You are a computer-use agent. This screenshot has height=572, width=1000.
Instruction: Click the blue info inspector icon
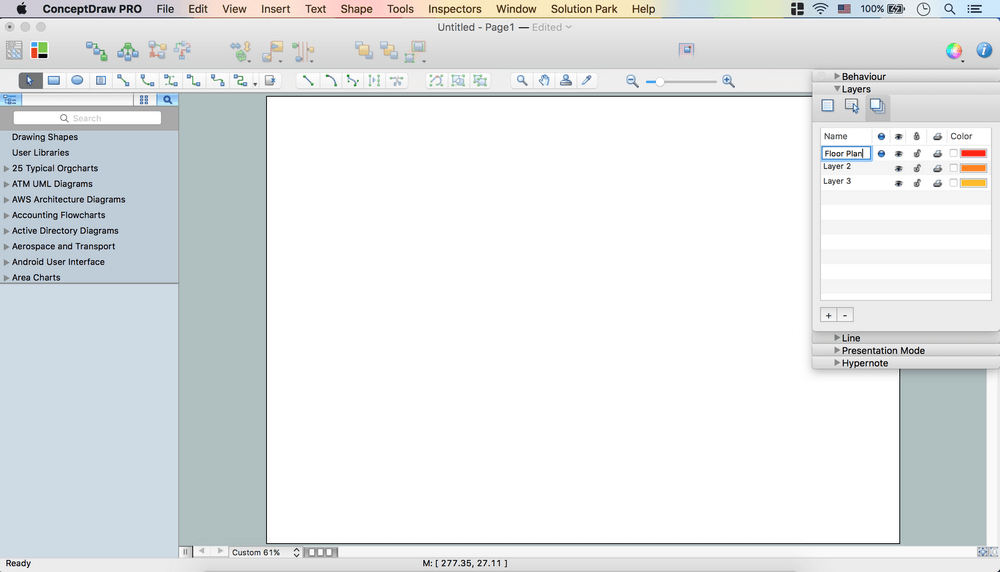coord(985,51)
